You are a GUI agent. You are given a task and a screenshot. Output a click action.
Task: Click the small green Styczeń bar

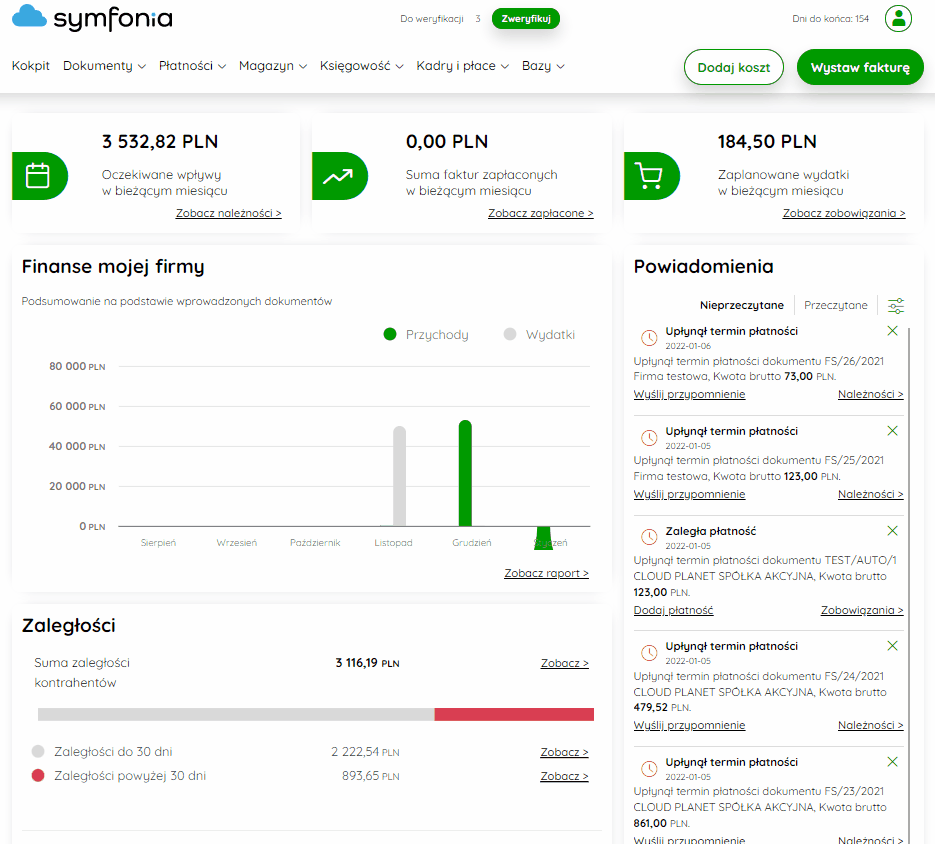[x=543, y=536]
